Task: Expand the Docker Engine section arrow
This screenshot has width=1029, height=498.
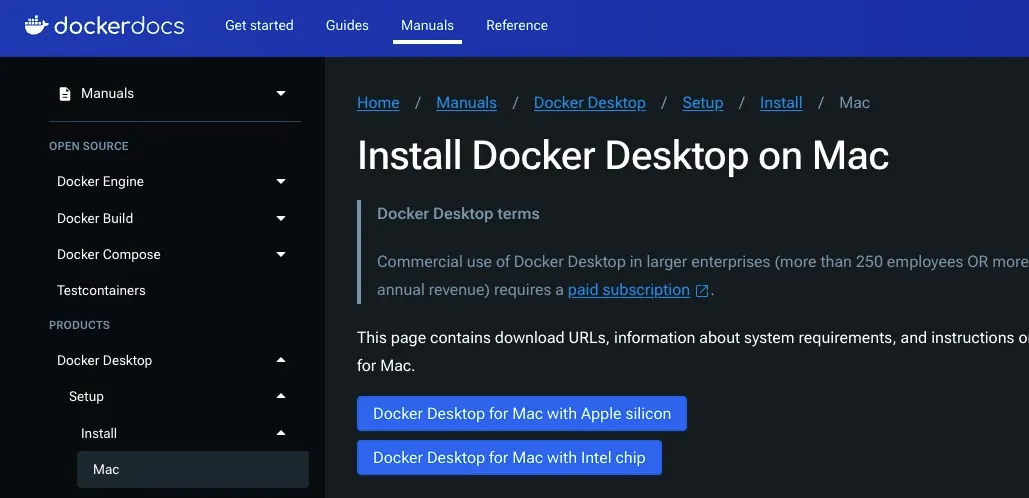Action: click(281, 181)
